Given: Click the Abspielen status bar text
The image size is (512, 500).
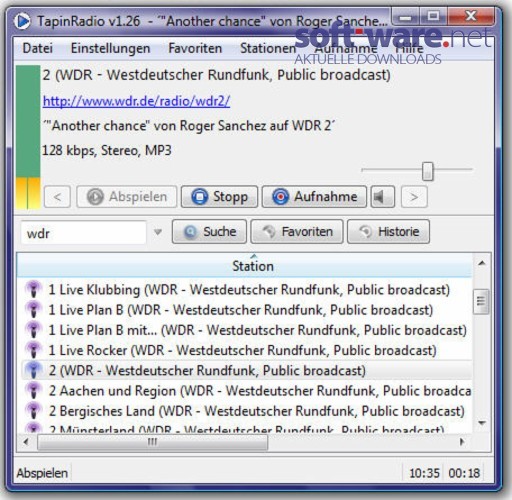Looking at the screenshot, I should (x=42, y=473).
